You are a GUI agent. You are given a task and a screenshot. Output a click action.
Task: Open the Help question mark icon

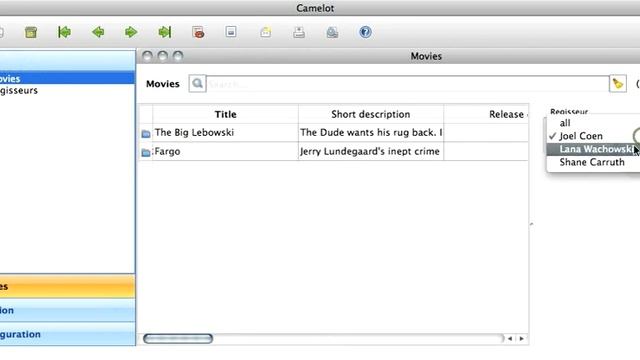tap(365, 32)
